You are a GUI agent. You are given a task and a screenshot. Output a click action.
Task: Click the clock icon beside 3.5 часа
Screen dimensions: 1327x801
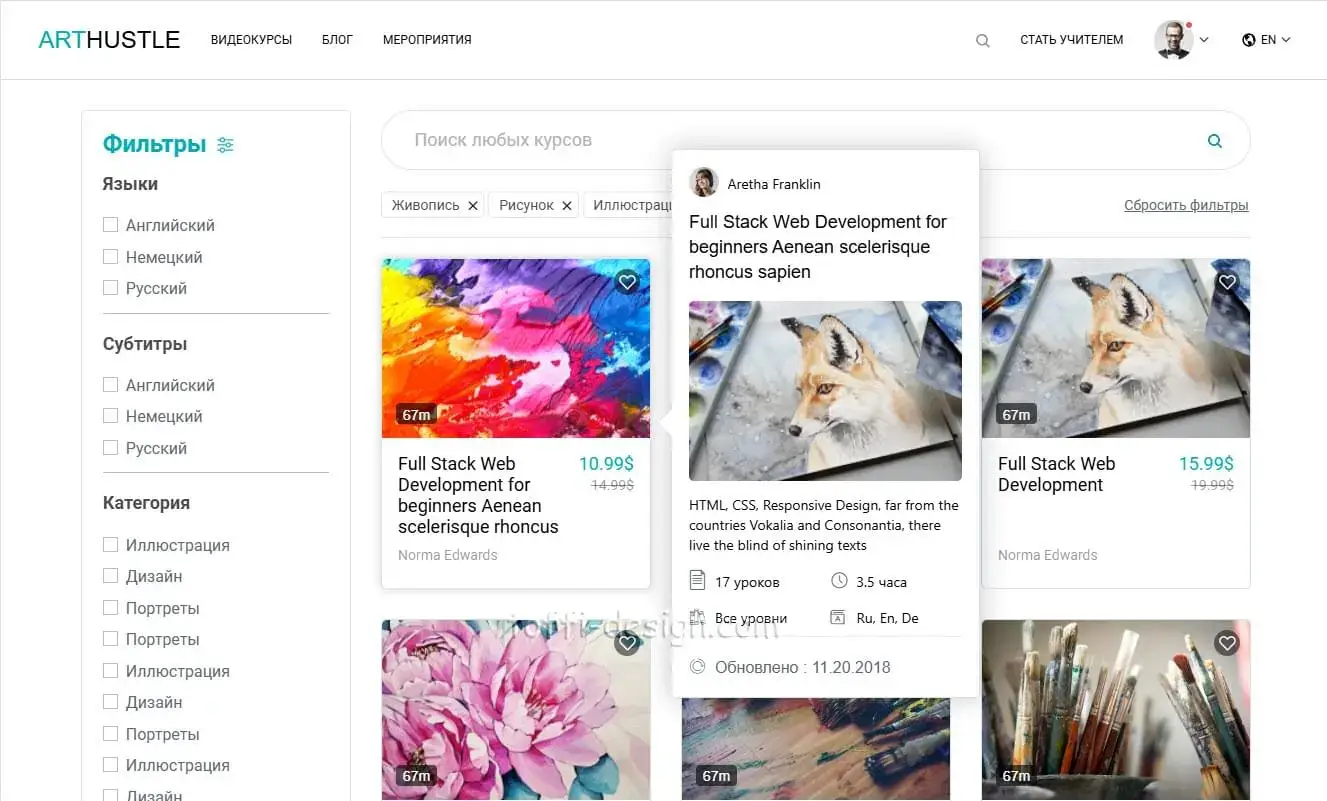click(837, 581)
